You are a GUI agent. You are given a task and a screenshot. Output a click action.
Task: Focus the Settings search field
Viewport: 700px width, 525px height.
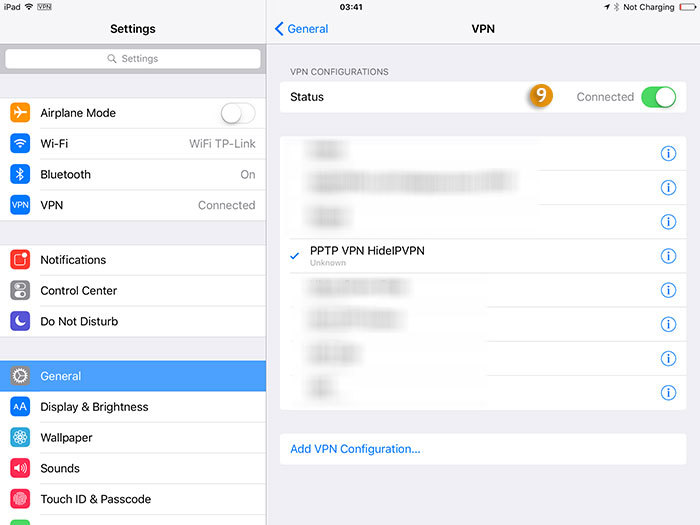pos(133,58)
